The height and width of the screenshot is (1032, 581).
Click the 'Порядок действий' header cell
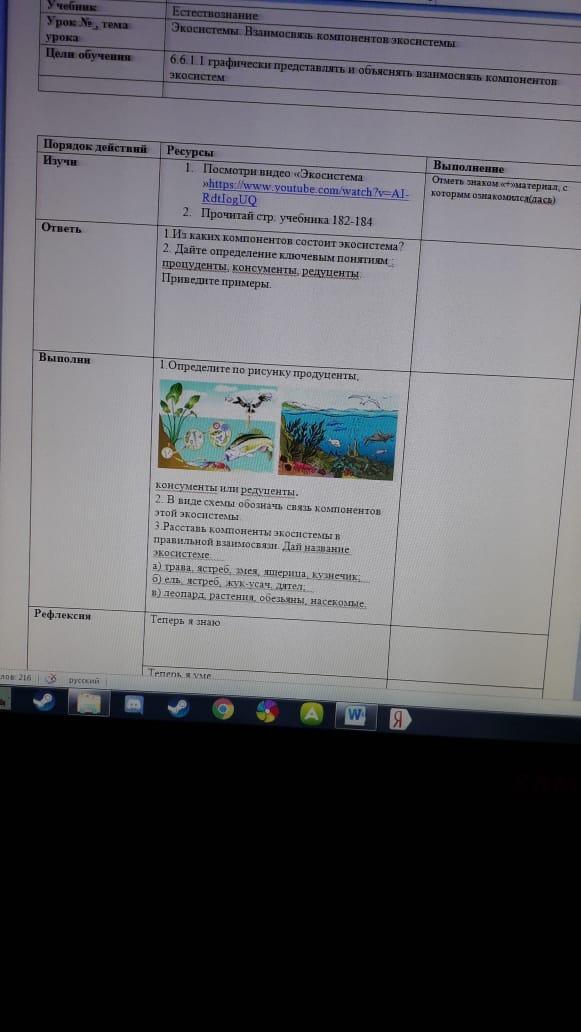coord(95,147)
